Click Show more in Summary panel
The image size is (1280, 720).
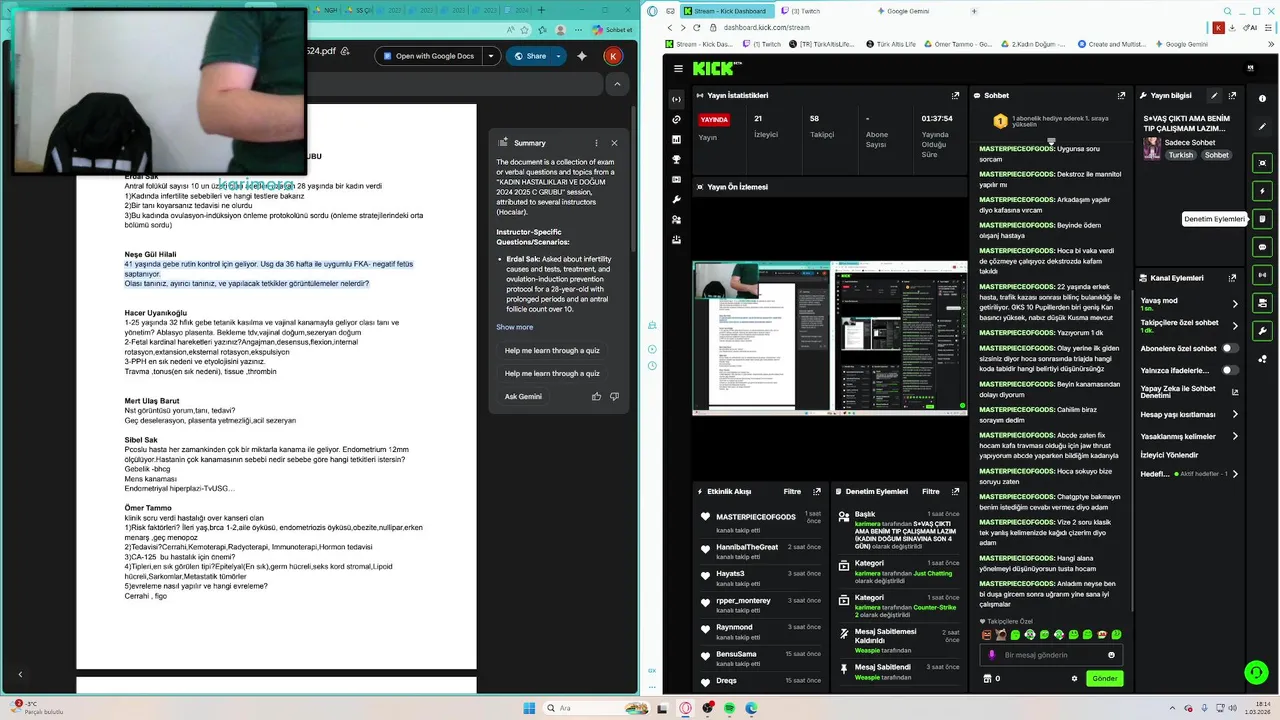[x=515, y=327]
